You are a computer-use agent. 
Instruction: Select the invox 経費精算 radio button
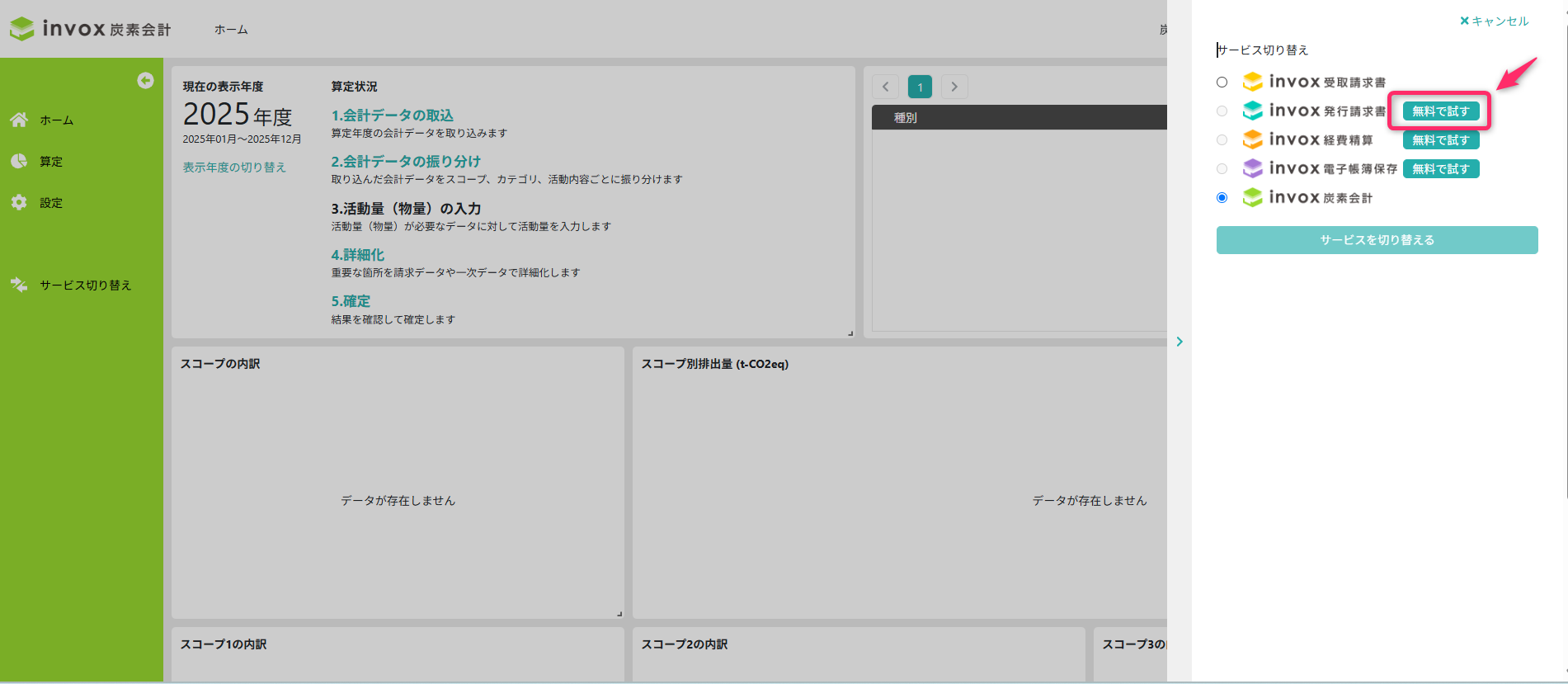tap(1222, 139)
